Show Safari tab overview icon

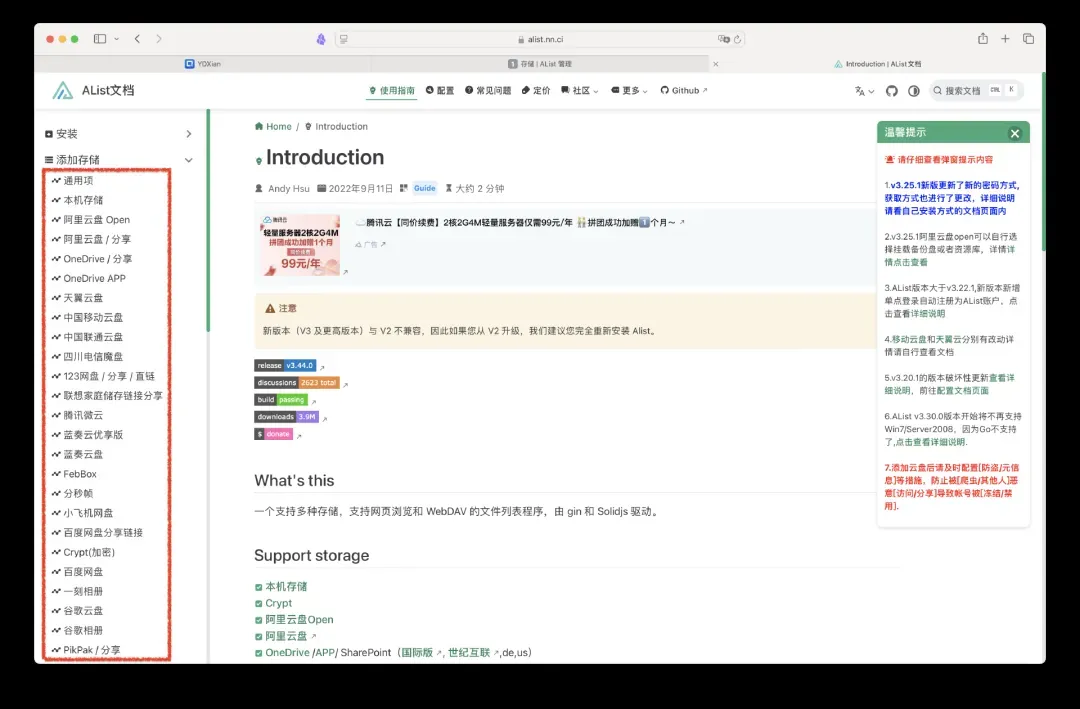(x=1028, y=39)
